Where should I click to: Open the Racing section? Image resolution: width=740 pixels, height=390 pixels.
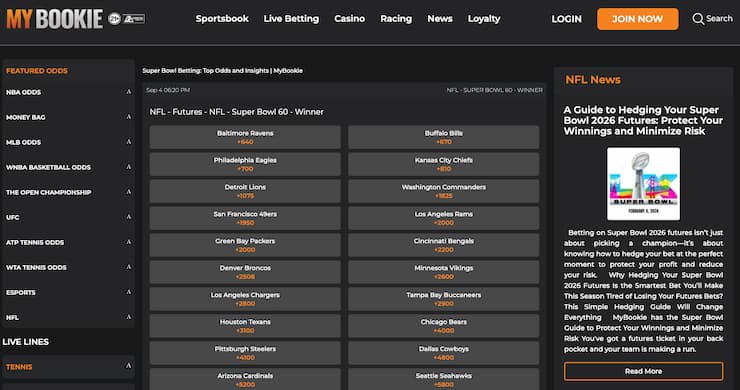pos(396,19)
